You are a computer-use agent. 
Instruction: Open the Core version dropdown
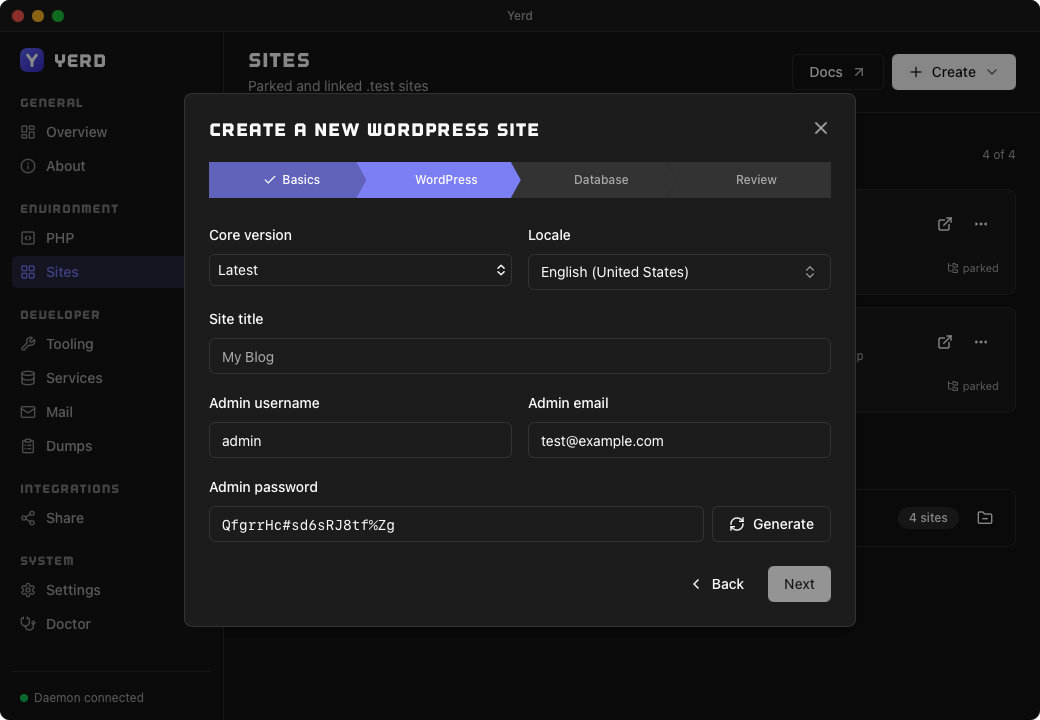point(360,270)
